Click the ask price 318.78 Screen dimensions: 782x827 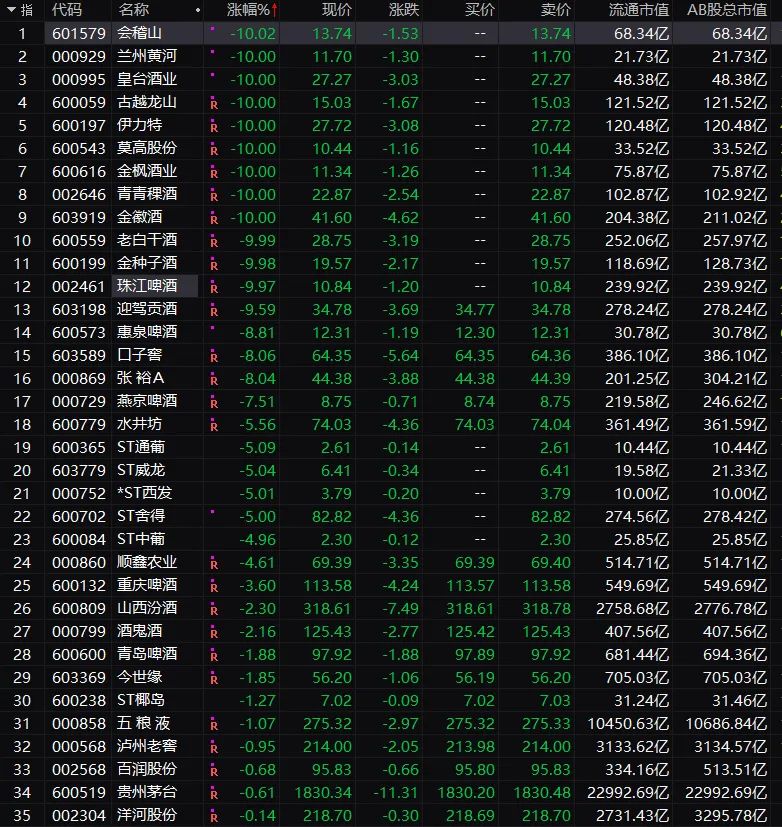(546, 608)
